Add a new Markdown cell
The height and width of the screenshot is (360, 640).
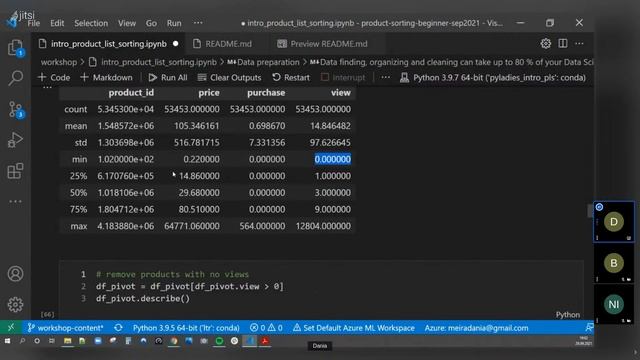106,78
